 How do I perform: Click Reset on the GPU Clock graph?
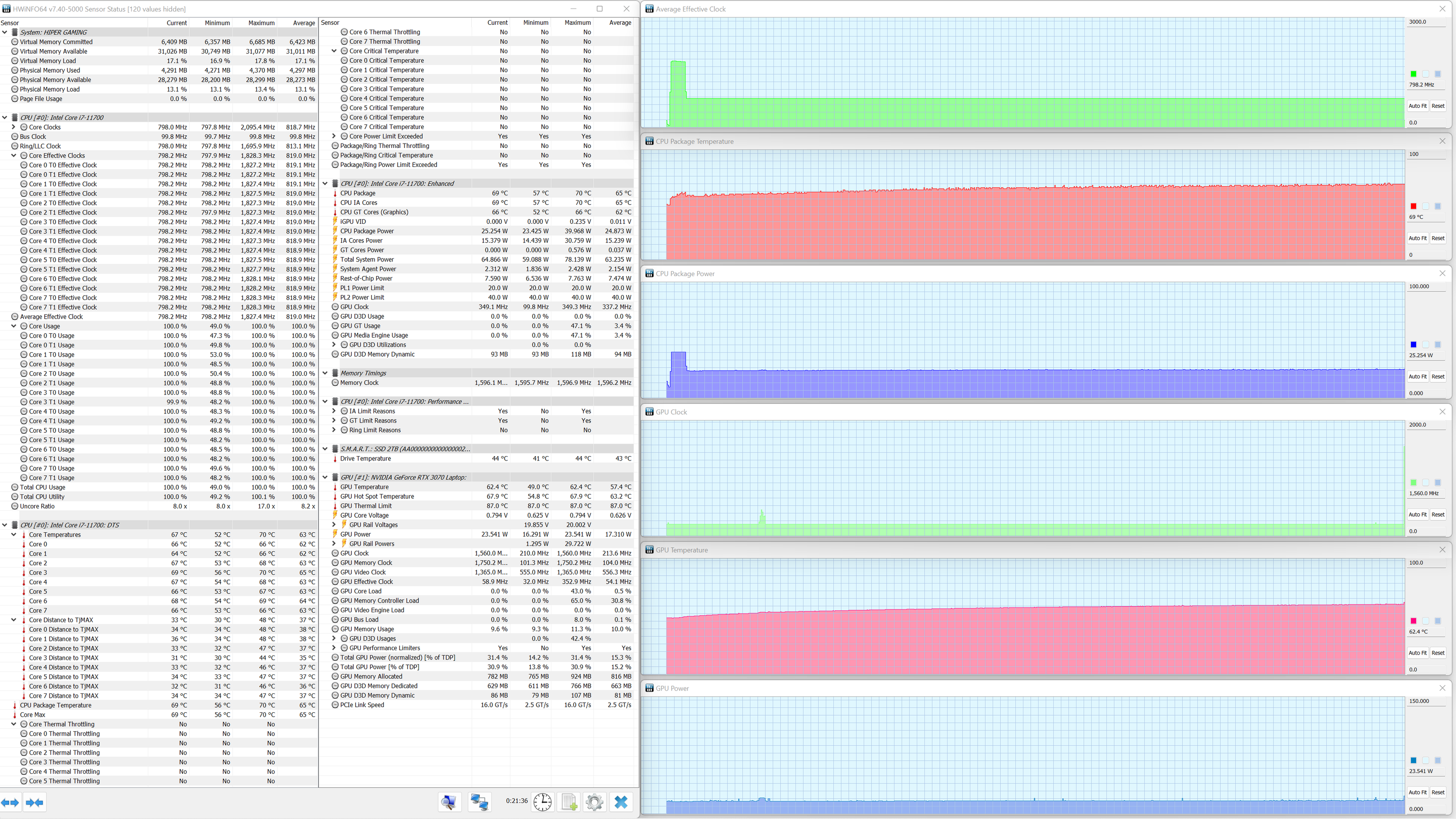[1438, 514]
